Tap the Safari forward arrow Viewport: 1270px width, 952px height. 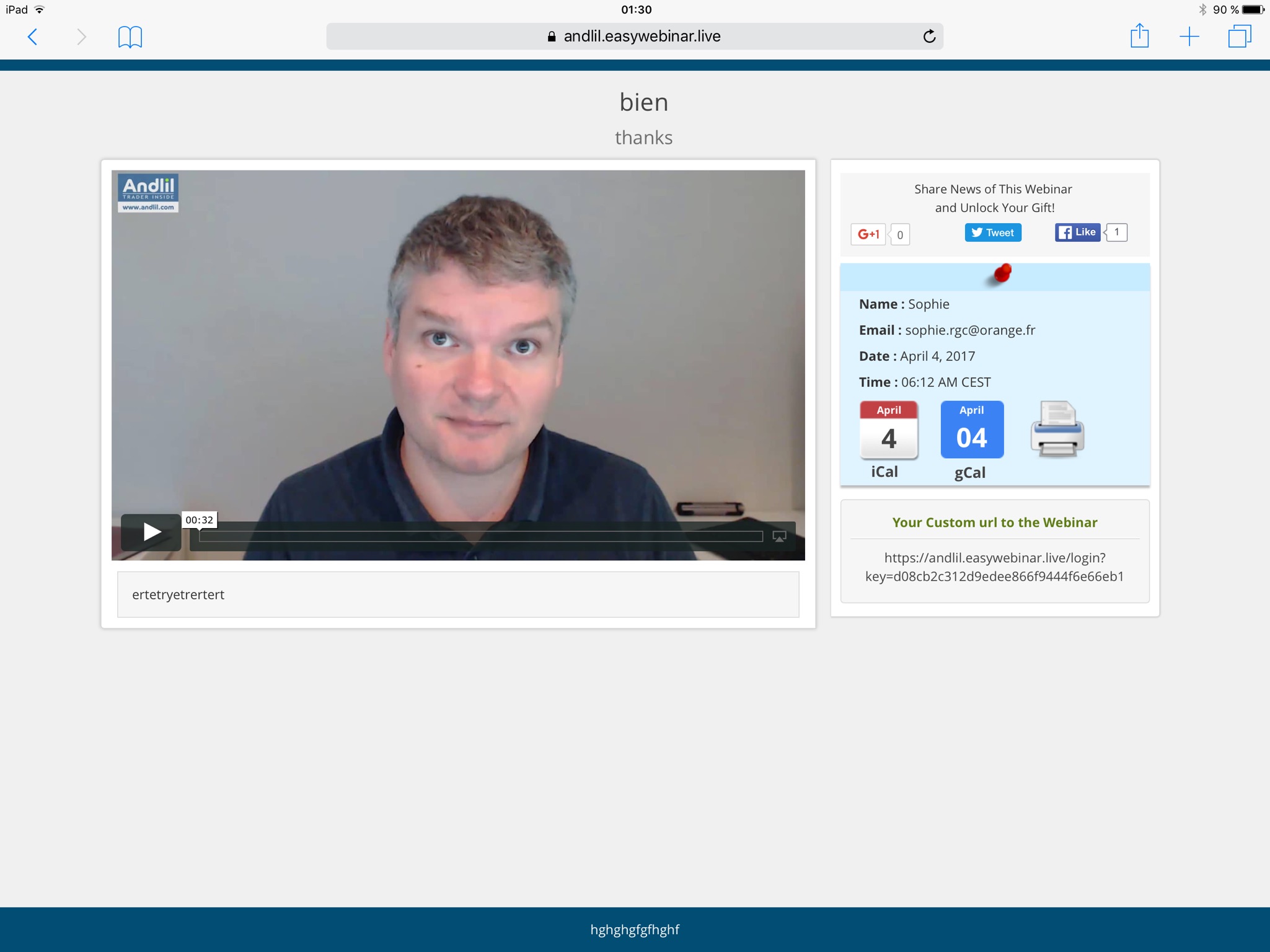[x=81, y=37]
